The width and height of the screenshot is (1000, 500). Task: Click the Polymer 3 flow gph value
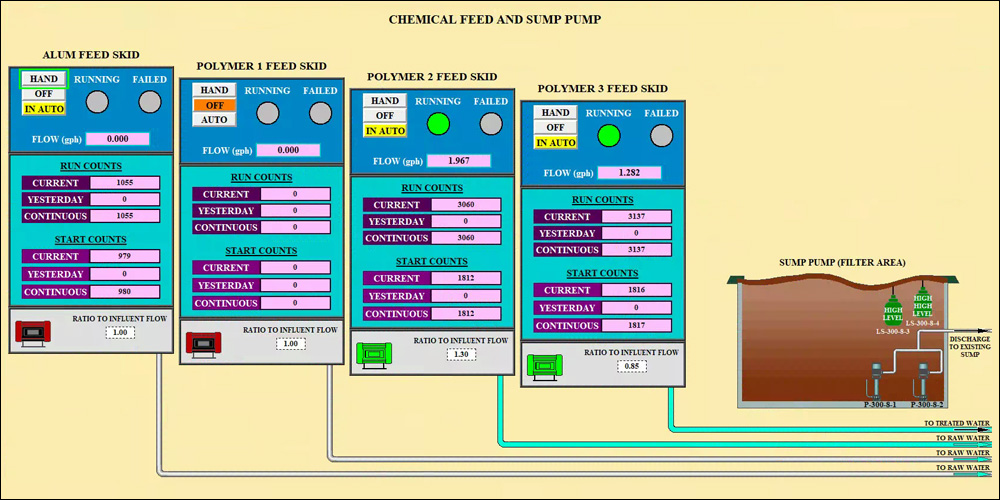629,173
